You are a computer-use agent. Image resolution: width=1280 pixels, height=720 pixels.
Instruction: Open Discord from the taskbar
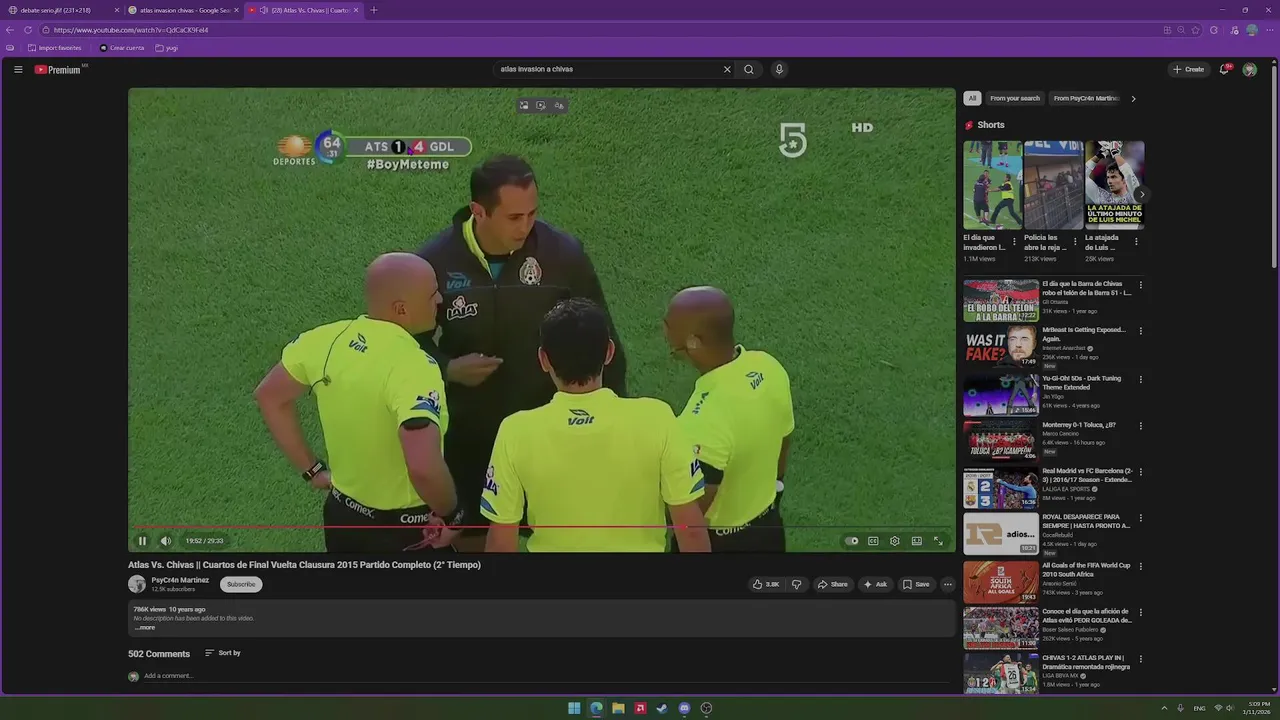pos(684,708)
